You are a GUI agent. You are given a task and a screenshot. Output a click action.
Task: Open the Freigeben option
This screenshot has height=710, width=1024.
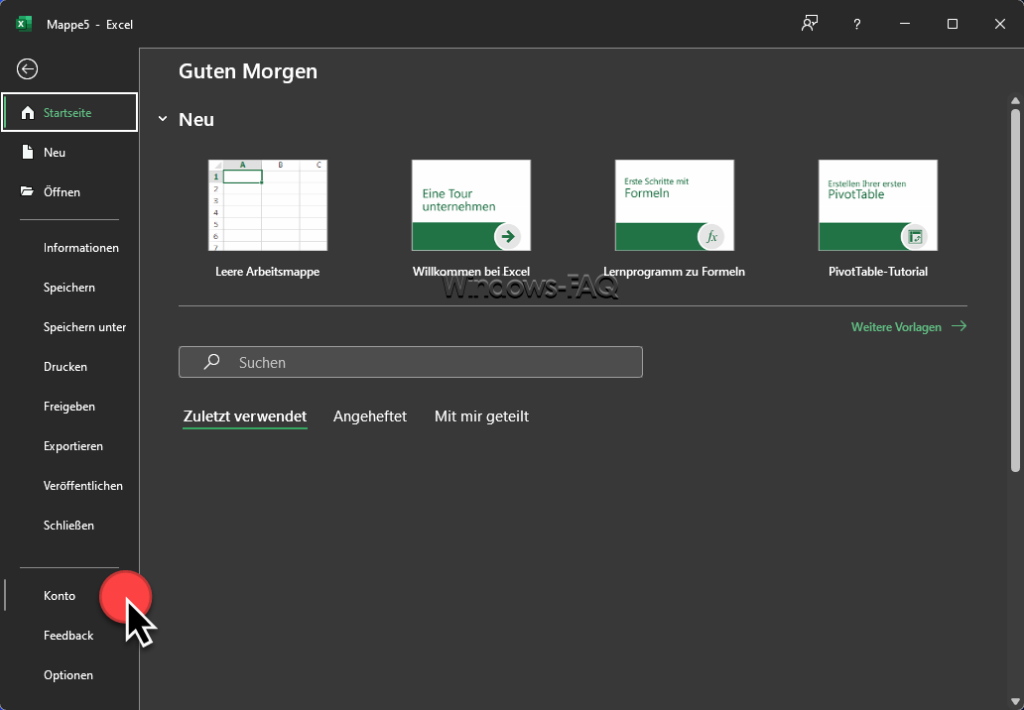click(69, 406)
